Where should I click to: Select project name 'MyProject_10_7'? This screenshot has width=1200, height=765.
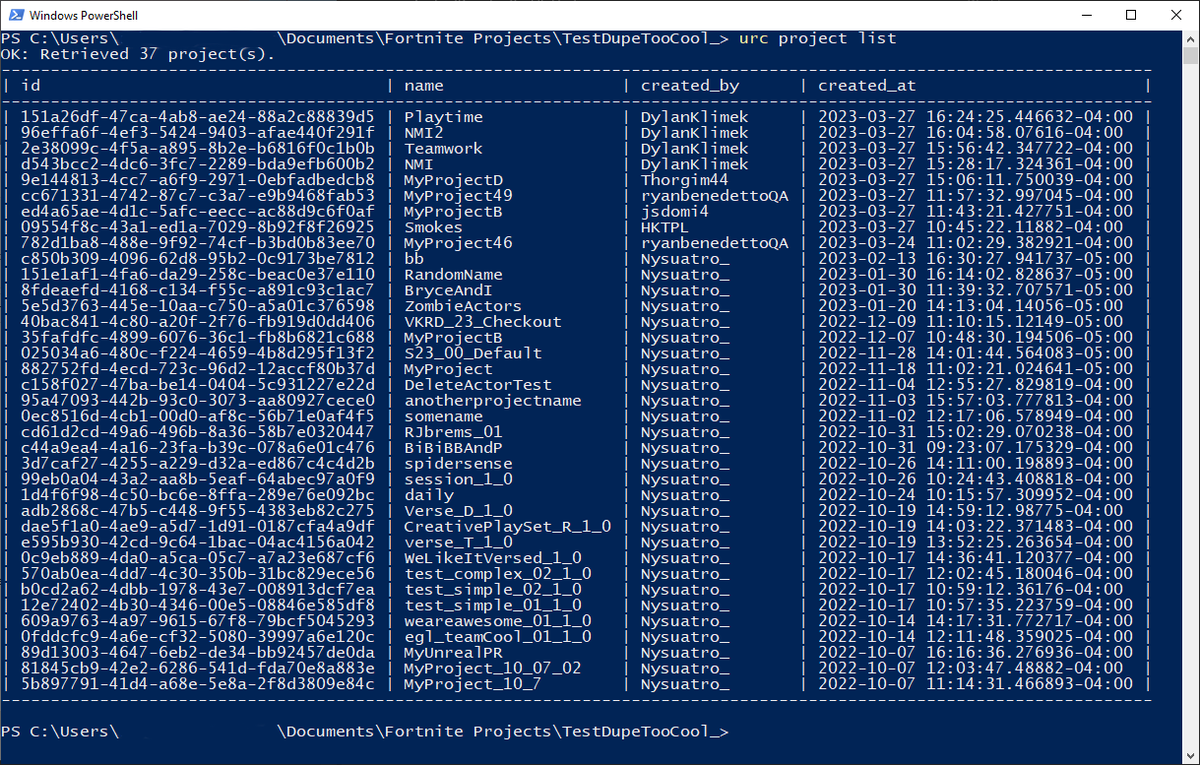tap(473, 684)
